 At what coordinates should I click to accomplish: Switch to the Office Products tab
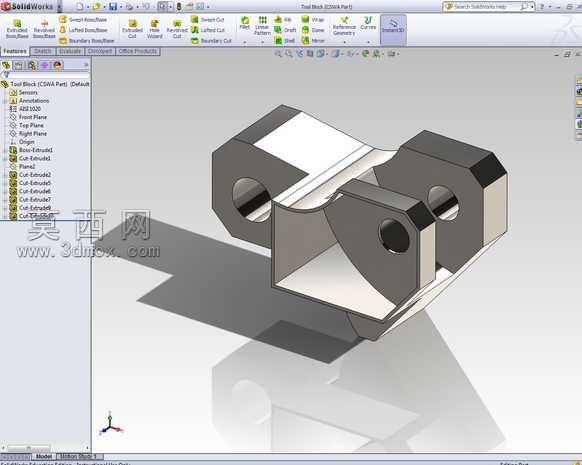pos(138,51)
